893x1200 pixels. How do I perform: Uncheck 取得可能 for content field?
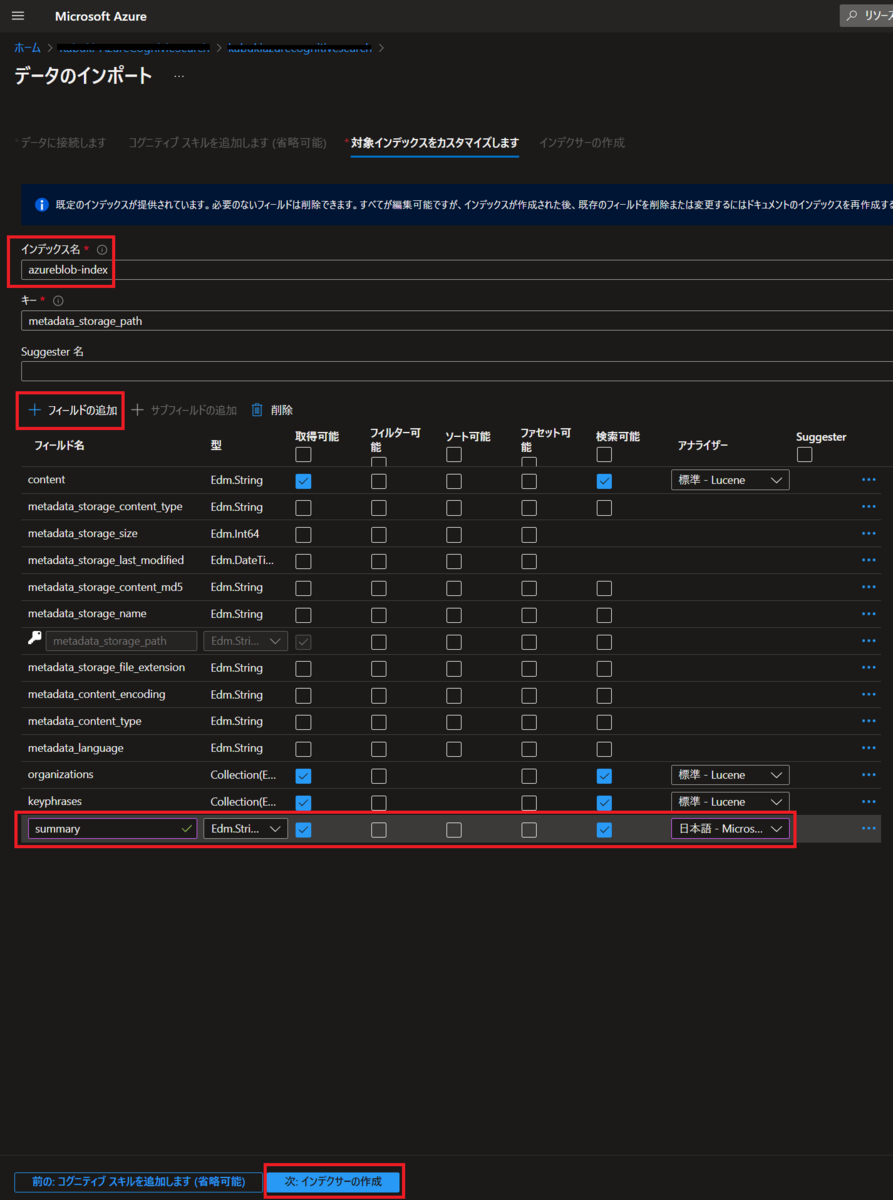click(x=303, y=480)
